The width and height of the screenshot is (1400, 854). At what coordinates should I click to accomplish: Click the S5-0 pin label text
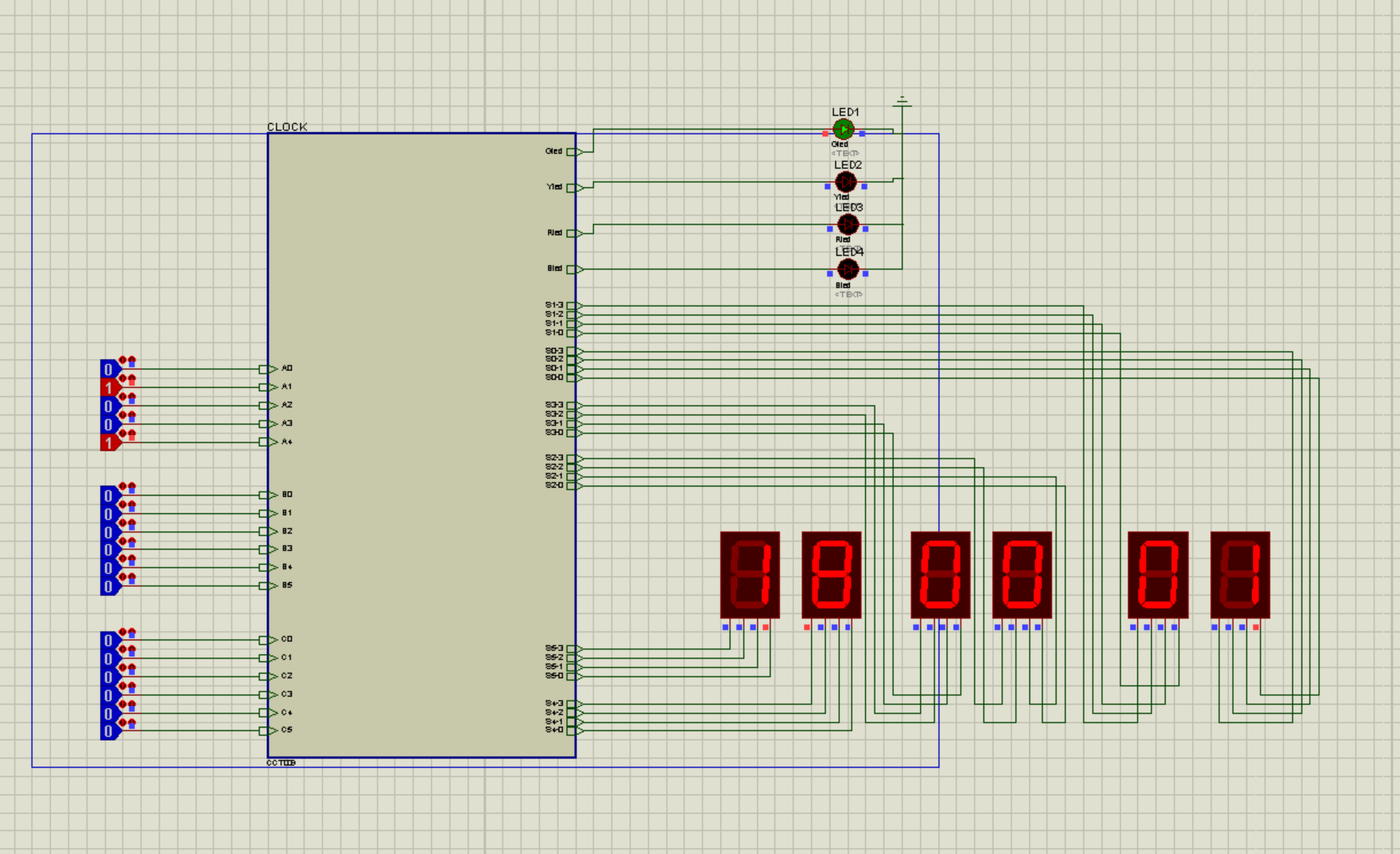pos(554,676)
